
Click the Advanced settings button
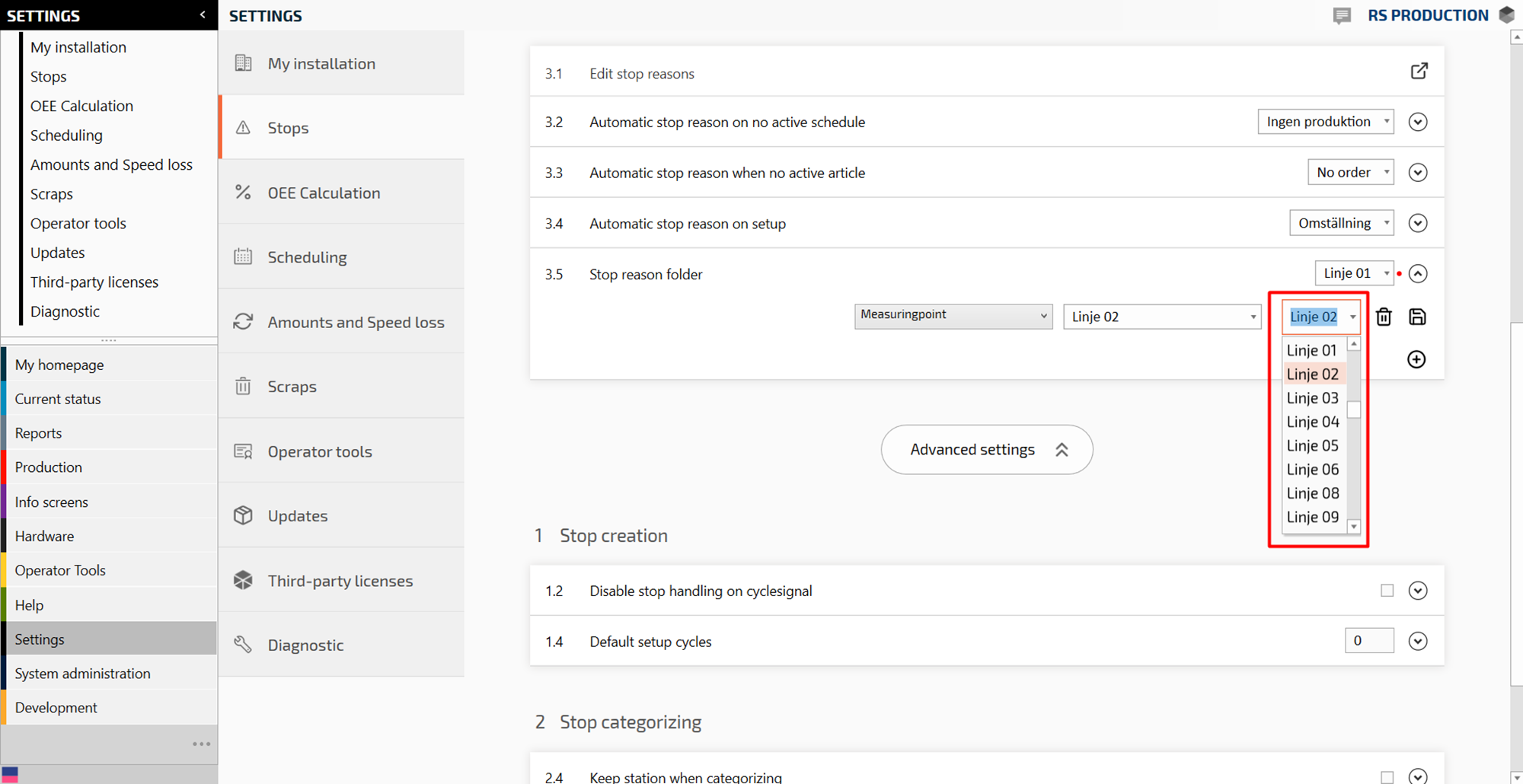click(x=986, y=450)
